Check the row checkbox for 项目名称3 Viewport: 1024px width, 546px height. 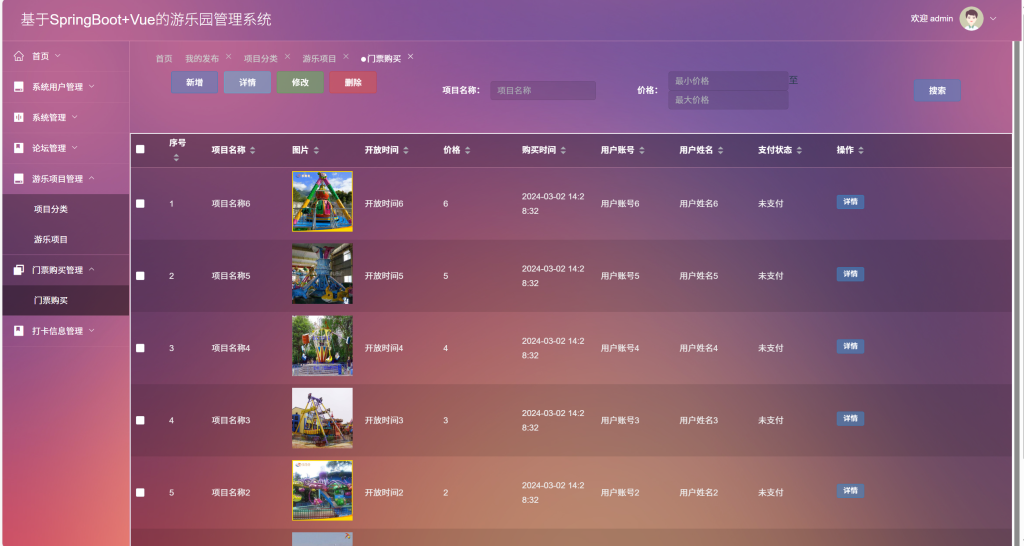(140, 421)
